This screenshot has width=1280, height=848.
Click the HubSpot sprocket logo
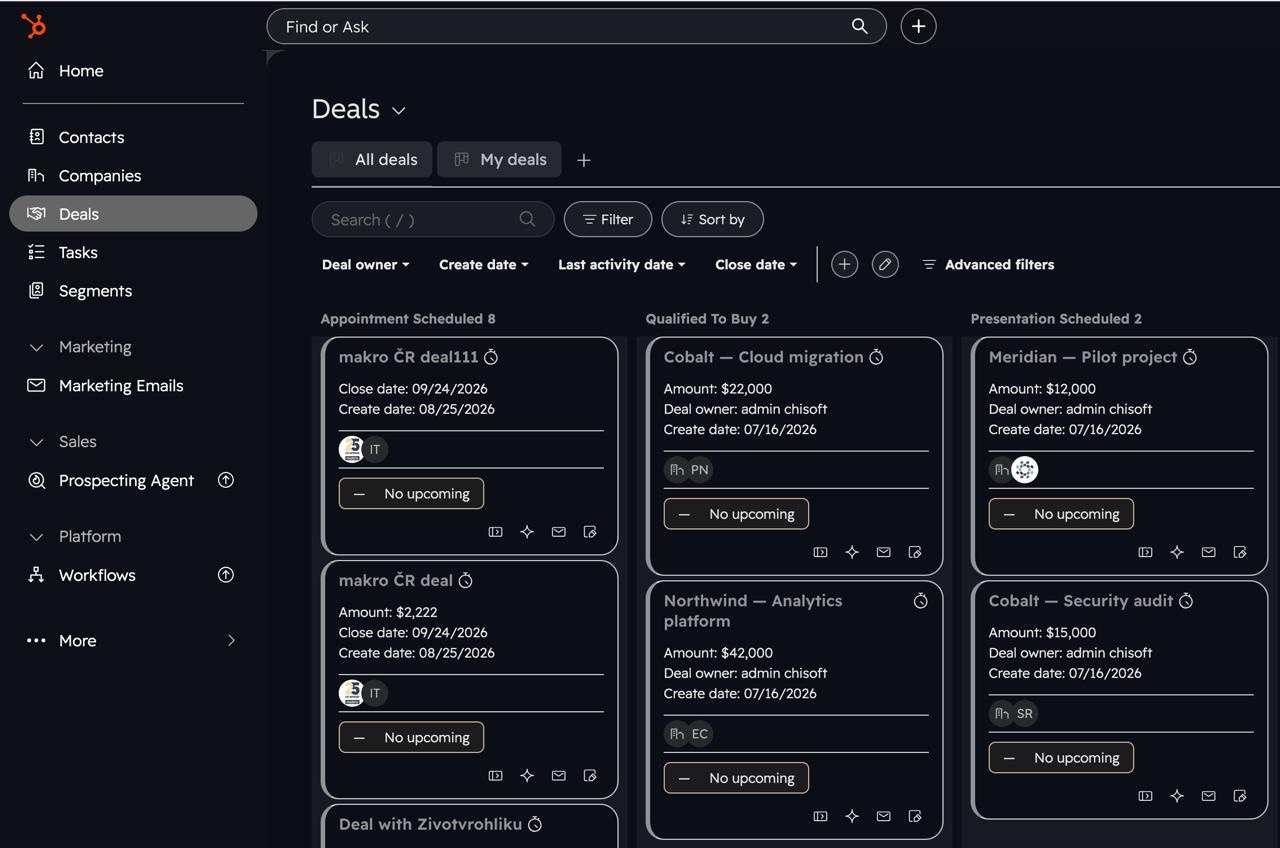pos(33,26)
